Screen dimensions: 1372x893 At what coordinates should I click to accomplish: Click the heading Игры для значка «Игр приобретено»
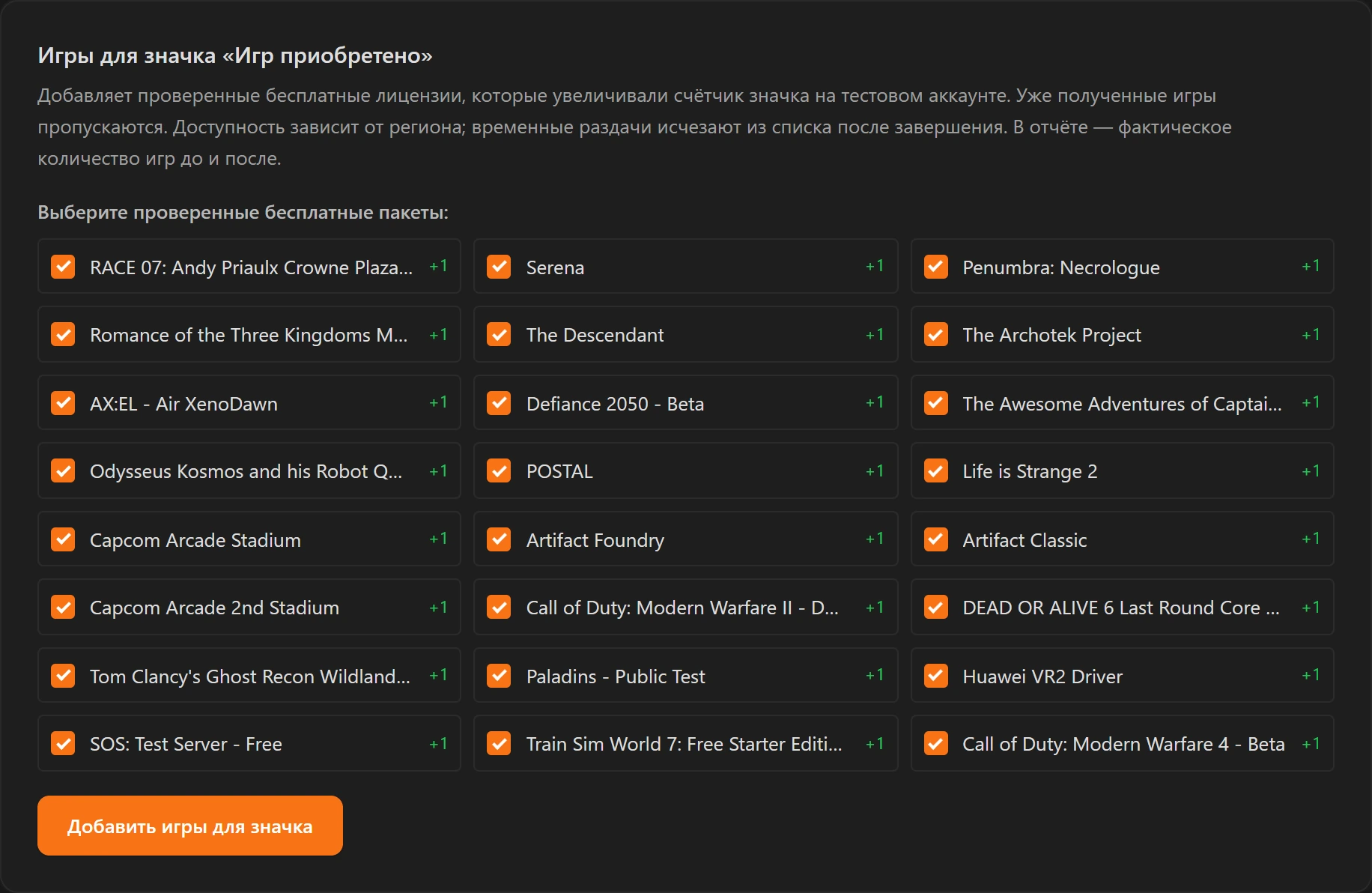tap(235, 55)
